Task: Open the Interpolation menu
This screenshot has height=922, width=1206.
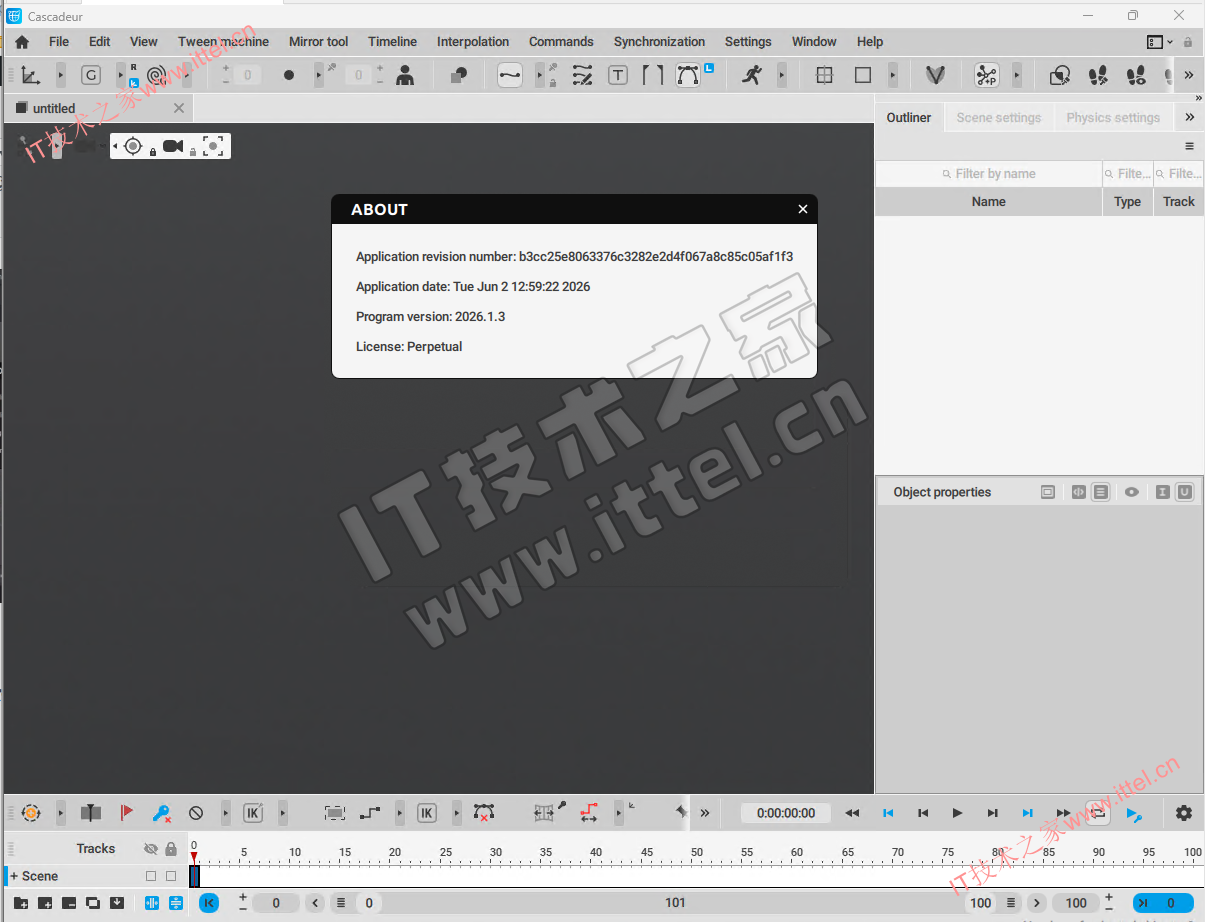Action: (x=473, y=42)
